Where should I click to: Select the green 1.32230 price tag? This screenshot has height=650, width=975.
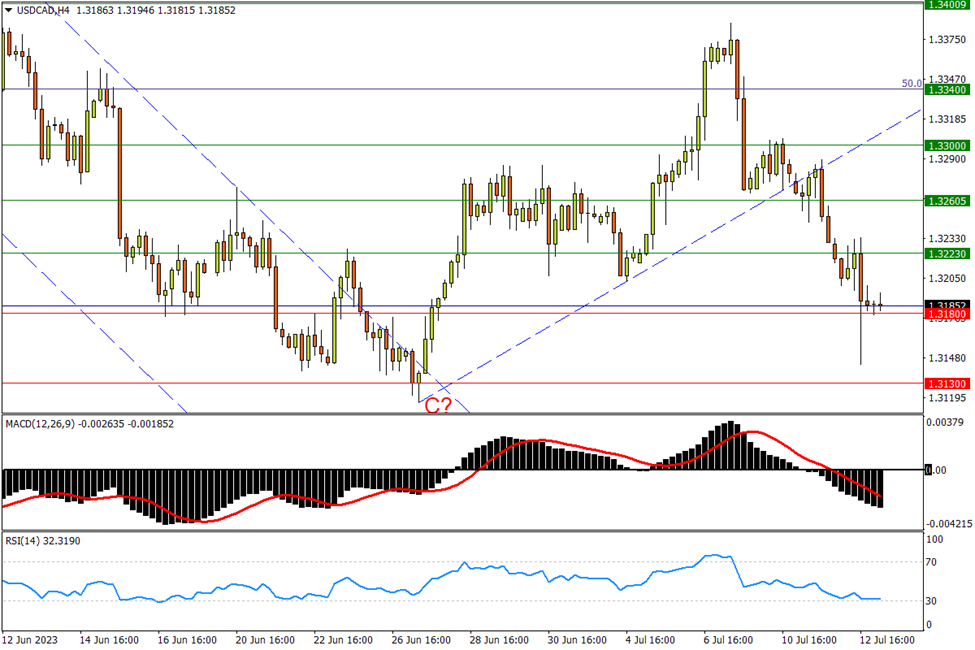pos(946,254)
